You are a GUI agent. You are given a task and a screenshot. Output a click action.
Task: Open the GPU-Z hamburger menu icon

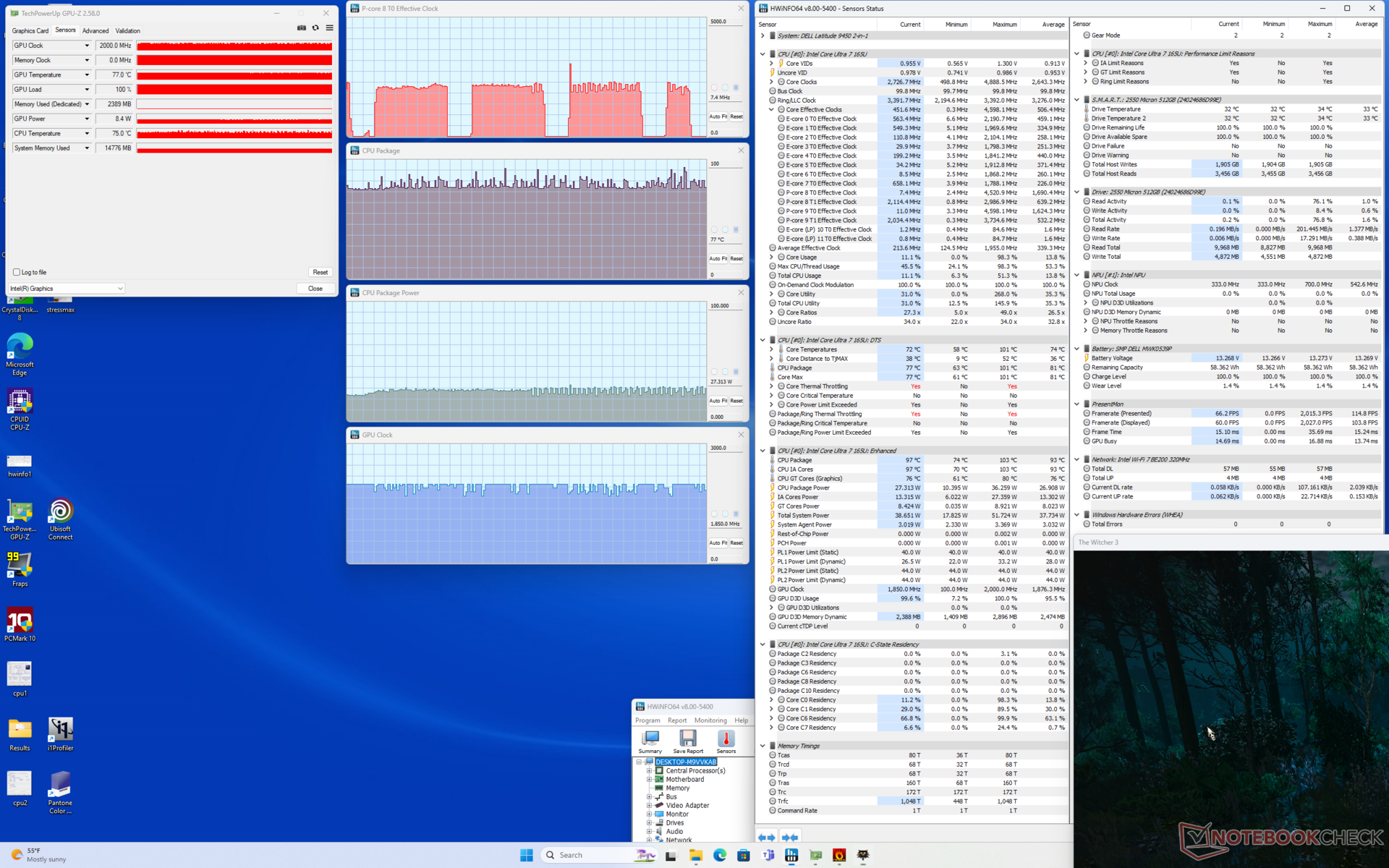tap(329, 28)
